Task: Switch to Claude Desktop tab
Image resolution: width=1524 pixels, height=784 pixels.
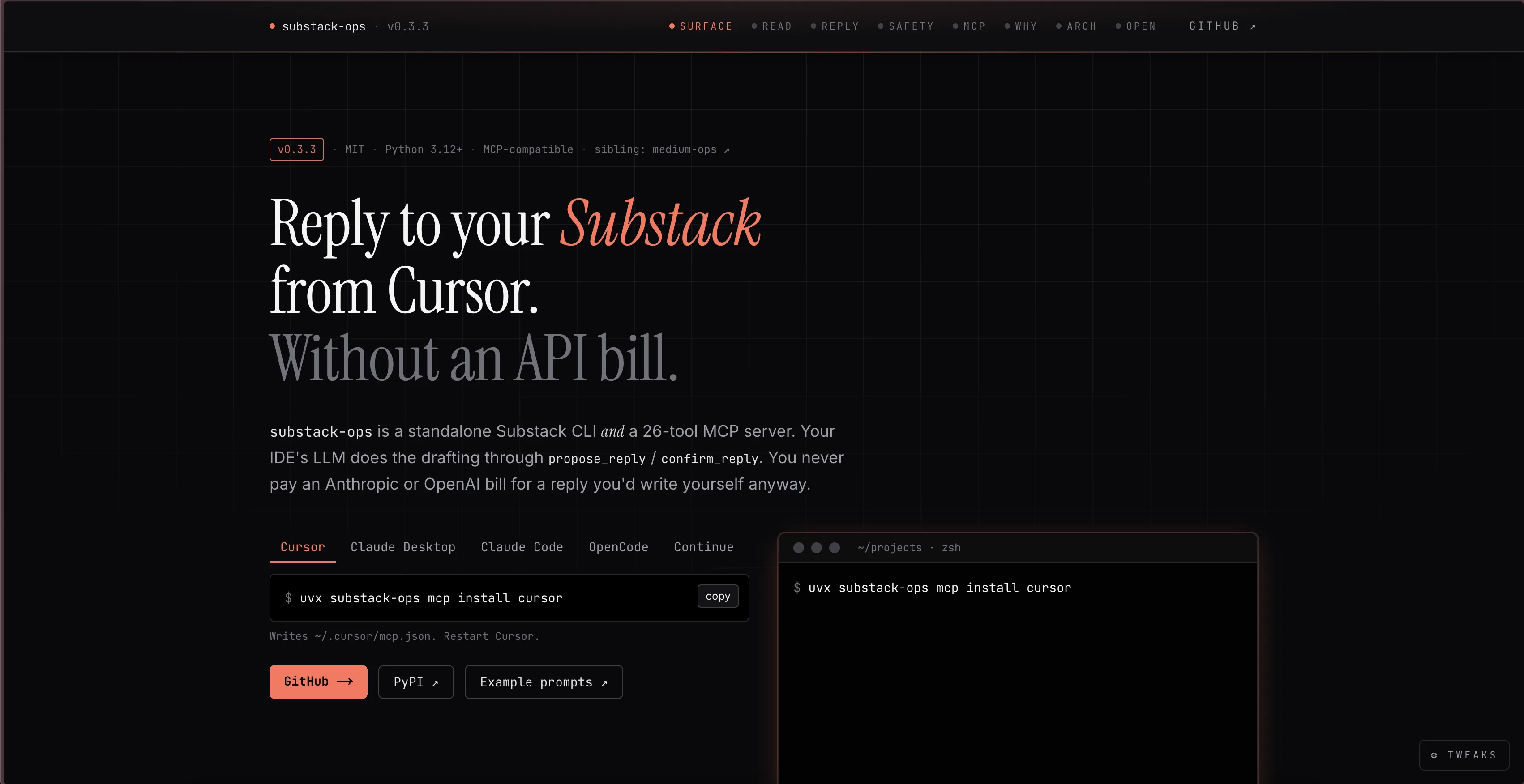Action: point(403,547)
